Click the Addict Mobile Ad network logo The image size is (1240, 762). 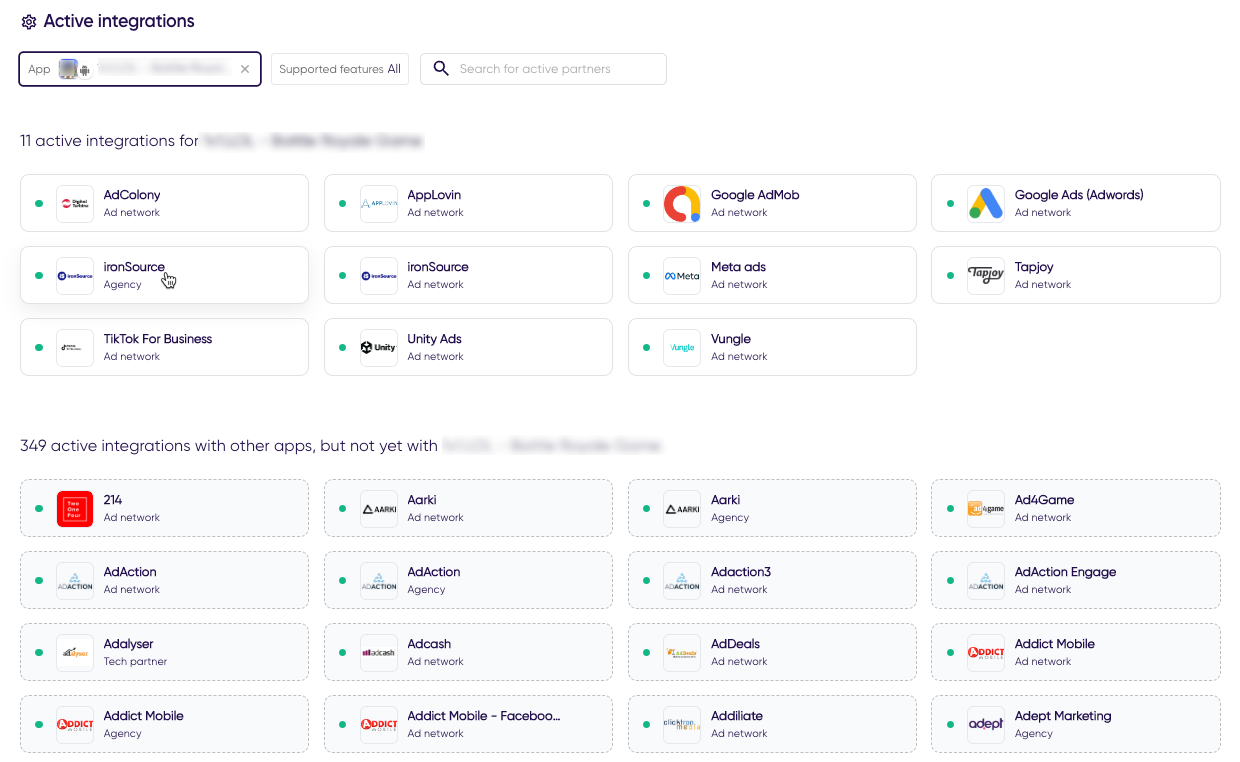tap(986, 652)
